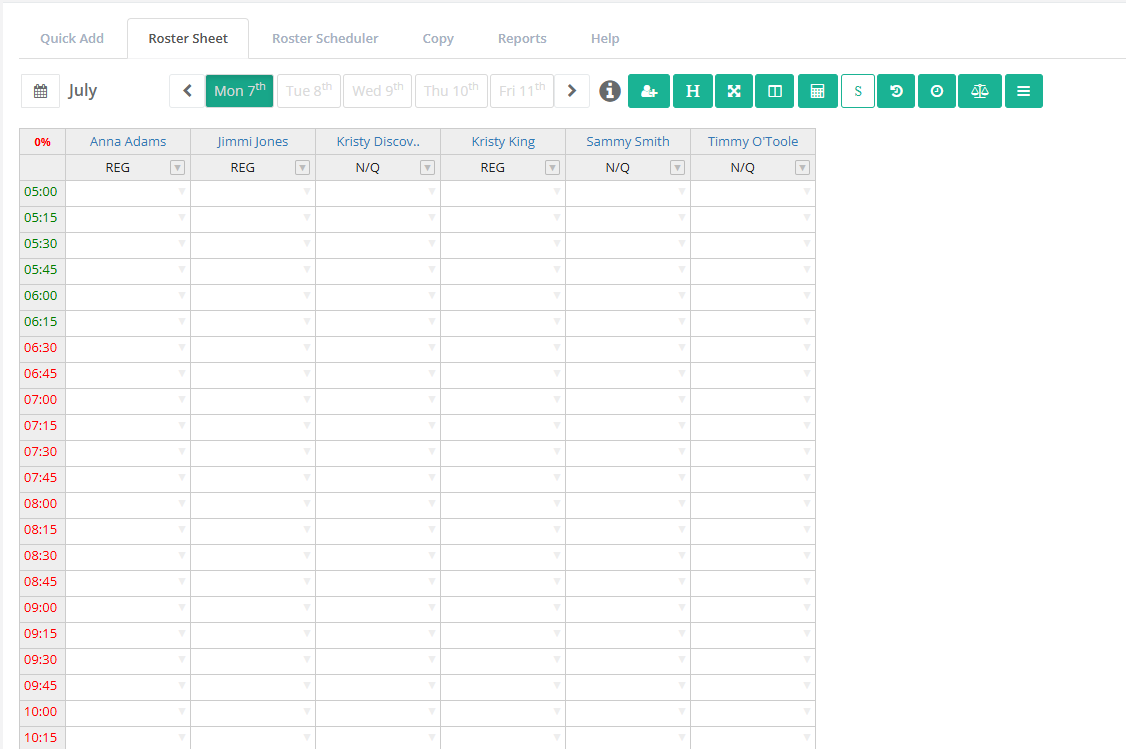The width and height of the screenshot is (1126, 749).
Task: Open the calculator icon
Action: point(817,91)
